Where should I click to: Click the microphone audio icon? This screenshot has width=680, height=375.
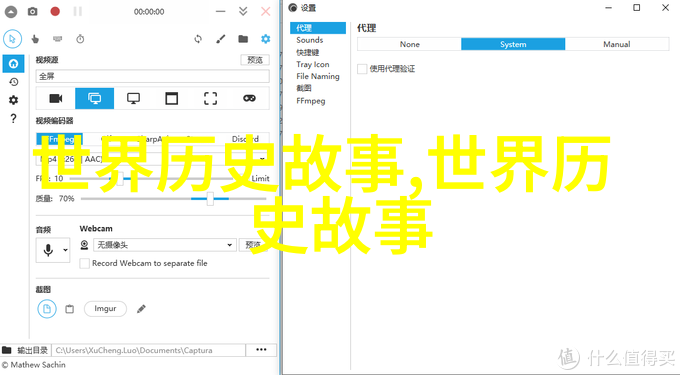[x=48, y=250]
